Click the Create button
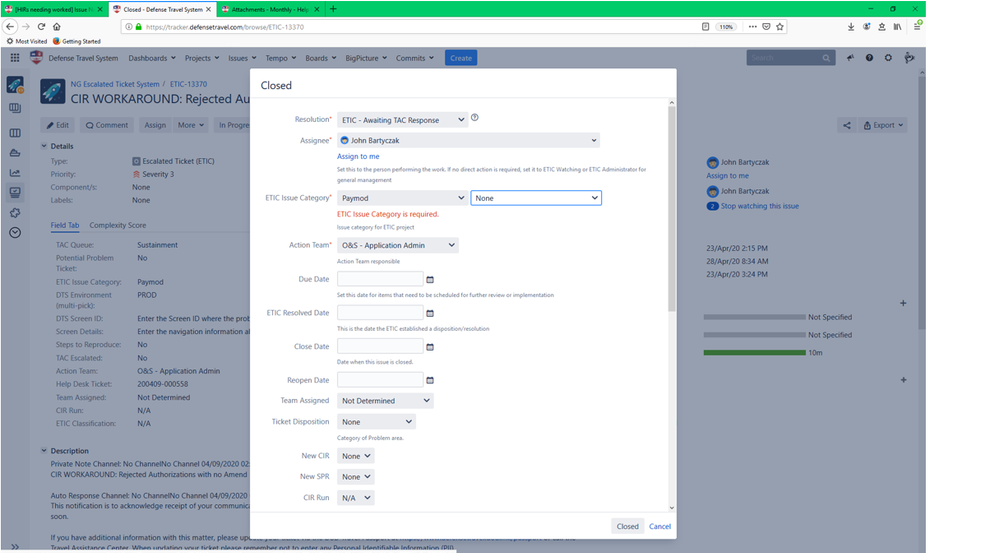 tap(461, 58)
